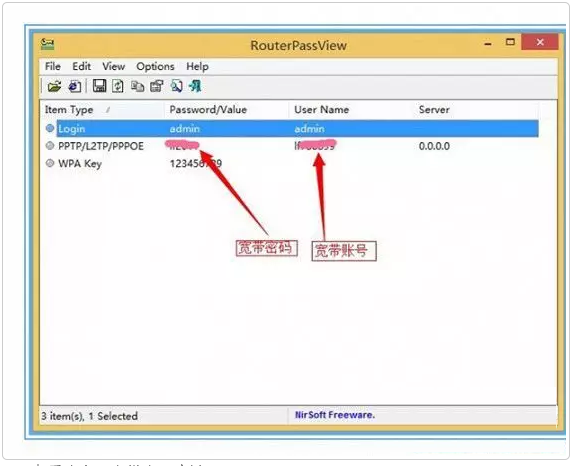
Task: Open the Edit menu
Action: [x=81, y=67]
